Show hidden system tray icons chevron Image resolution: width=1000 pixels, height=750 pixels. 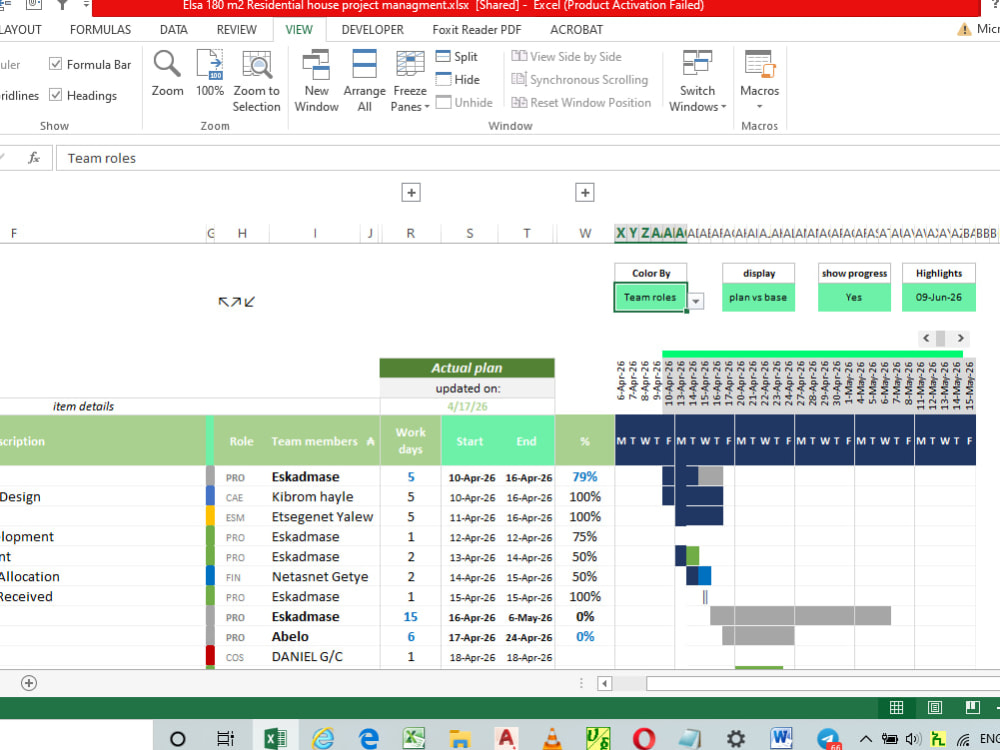click(865, 739)
